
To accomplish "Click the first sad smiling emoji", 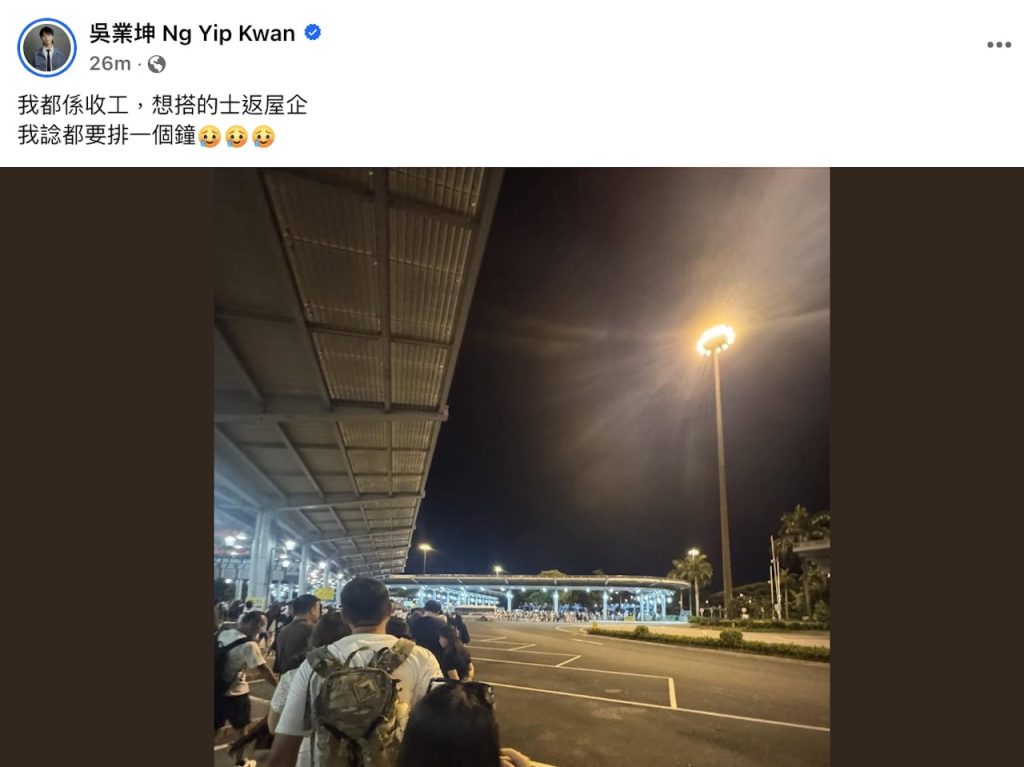I will coord(210,136).
